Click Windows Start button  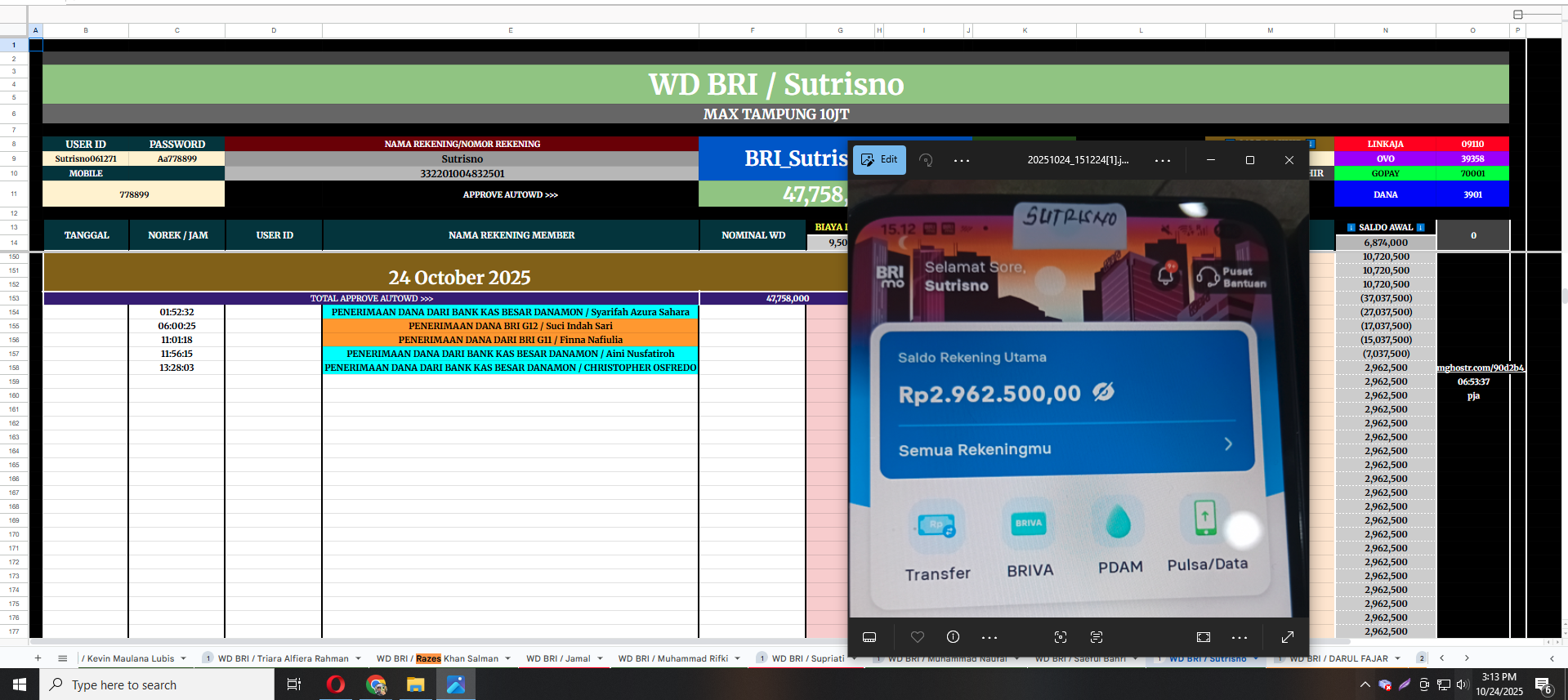[x=20, y=684]
